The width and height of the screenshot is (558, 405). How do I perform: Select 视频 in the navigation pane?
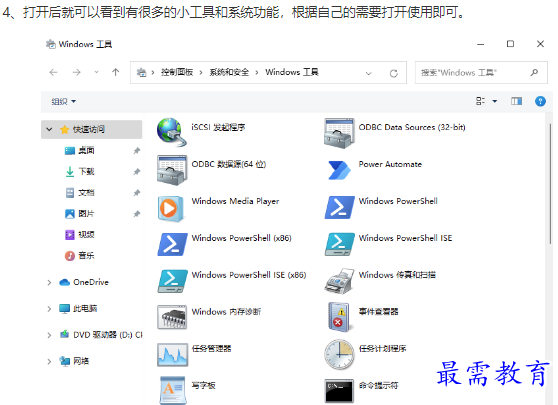pyautogui.click(x=79, y=235)
